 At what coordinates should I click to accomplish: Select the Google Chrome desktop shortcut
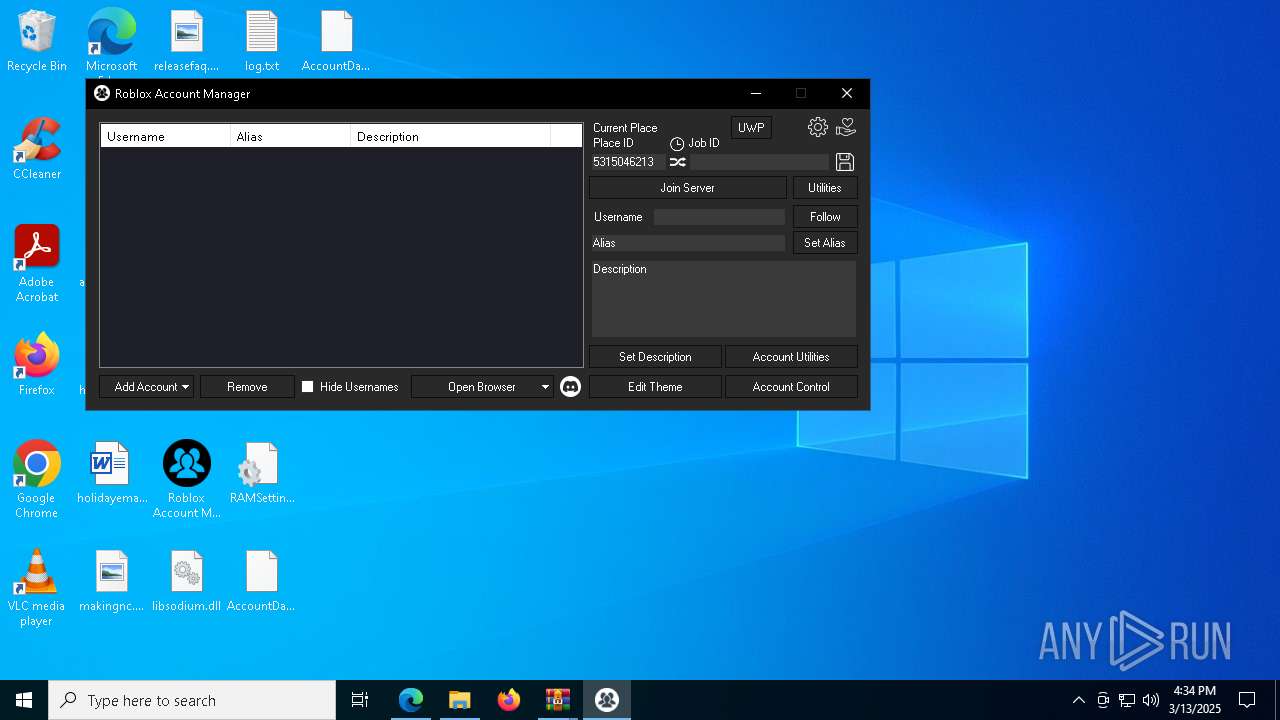(x=37, y=480)
